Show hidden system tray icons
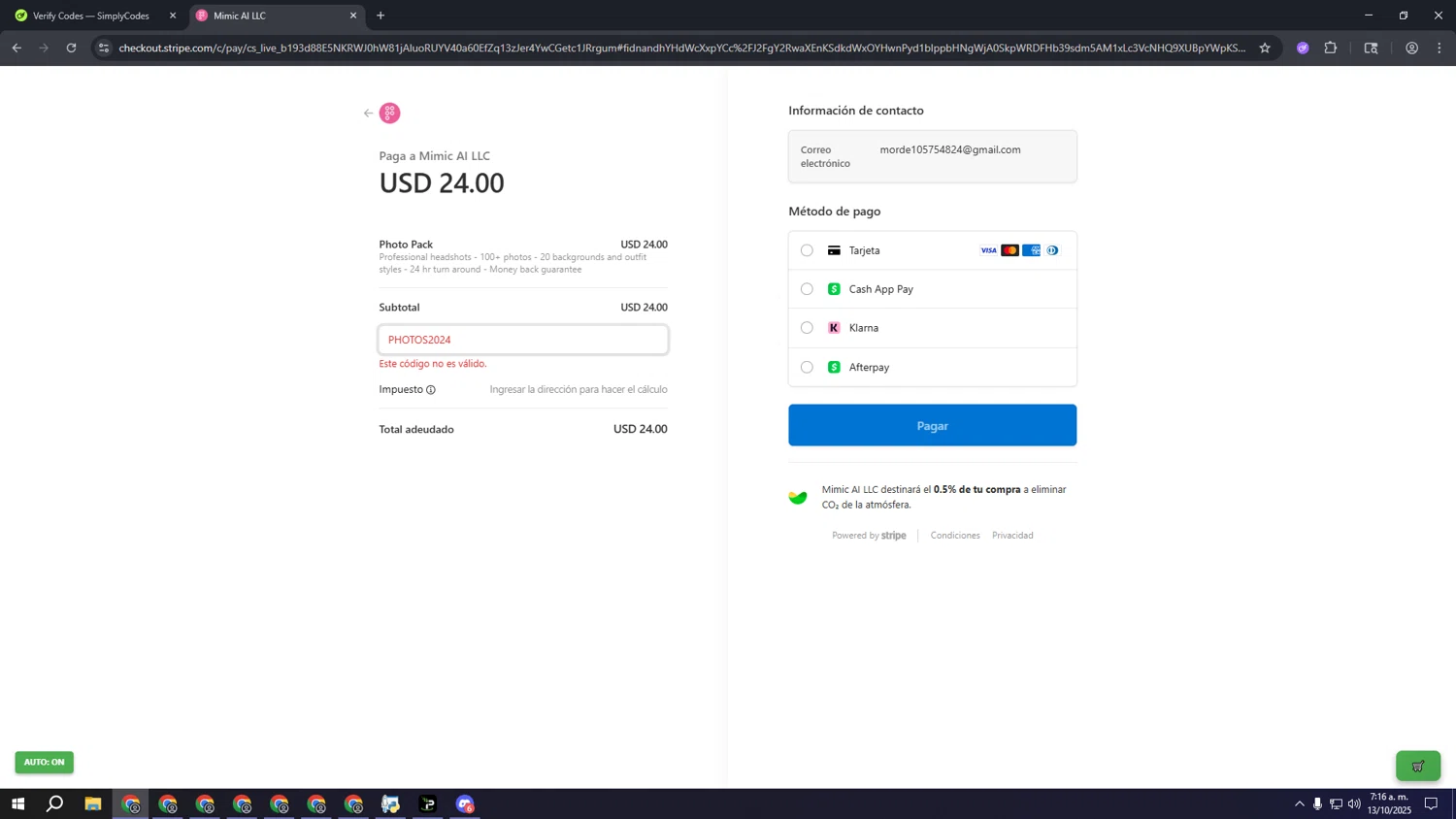 point(1300,803)
